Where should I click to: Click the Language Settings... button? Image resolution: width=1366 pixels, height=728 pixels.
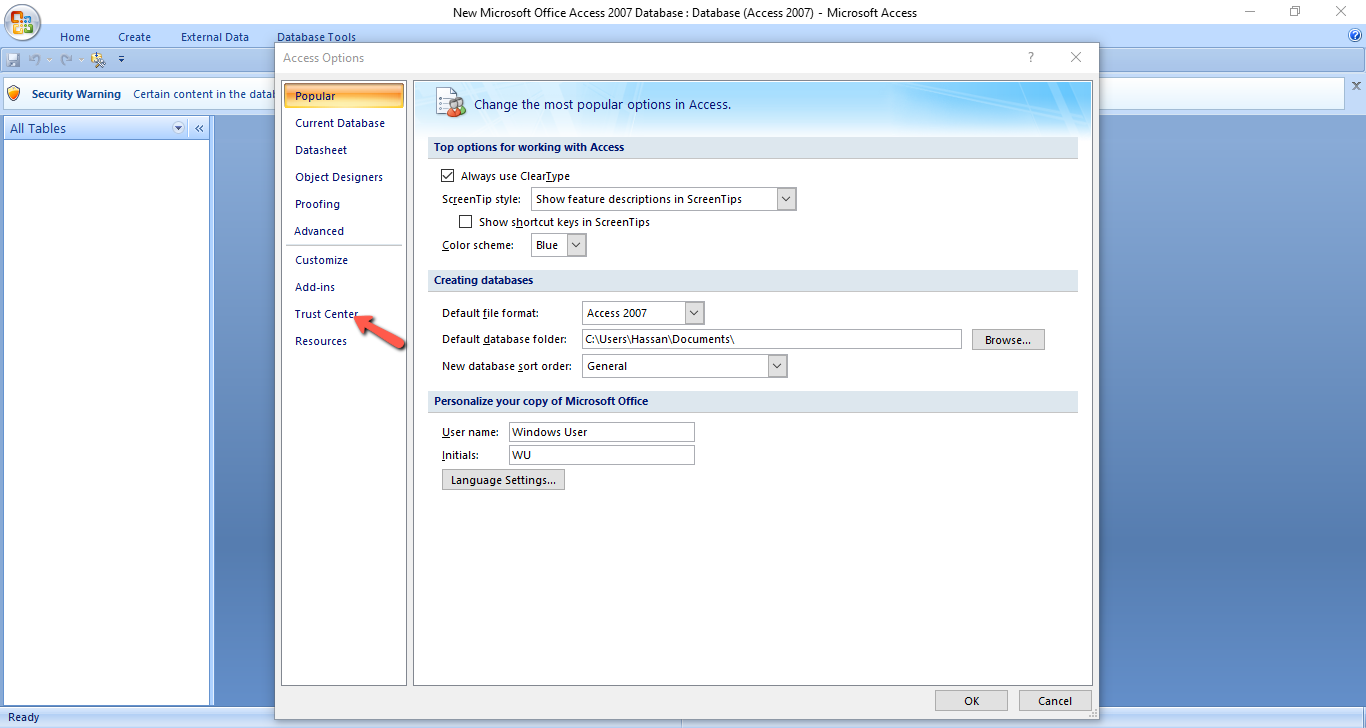[503, 480]
